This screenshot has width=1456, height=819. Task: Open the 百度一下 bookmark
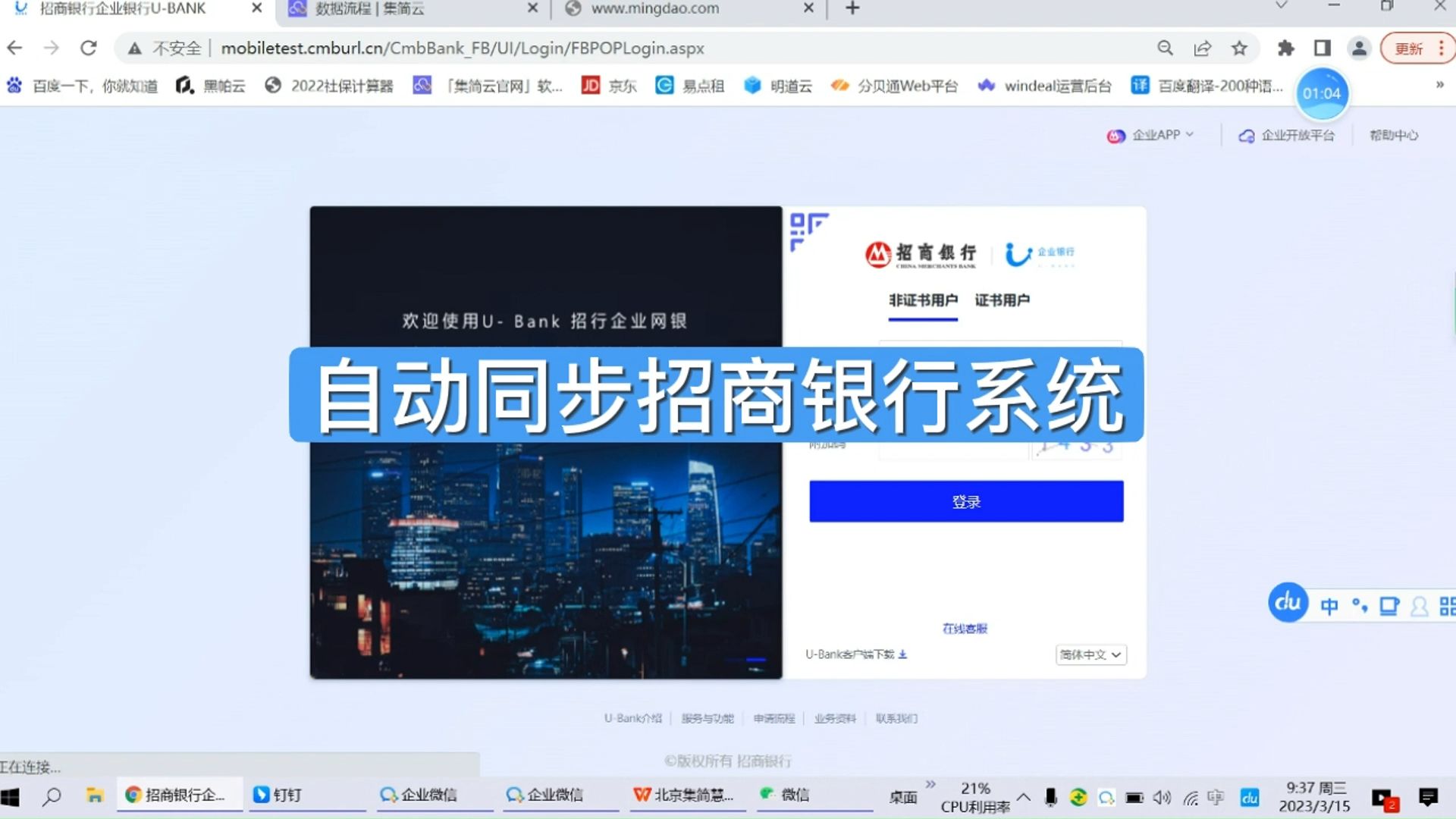click(83, 86)
